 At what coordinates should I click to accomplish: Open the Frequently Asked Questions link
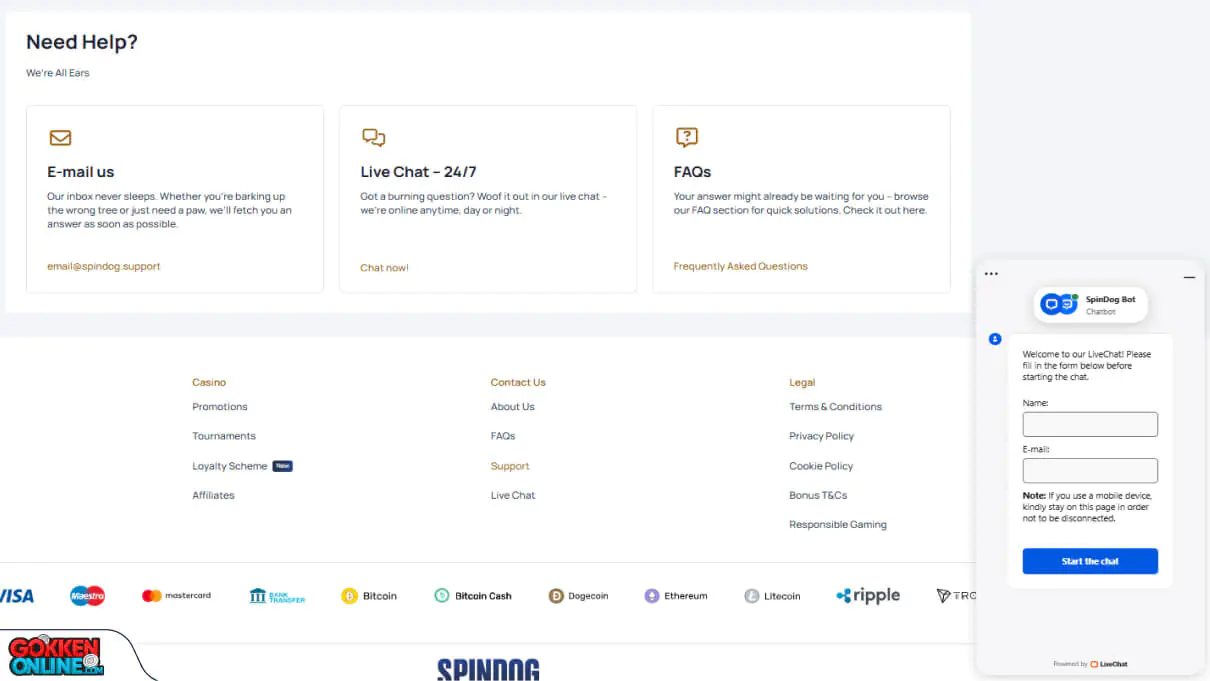[x=740, y=267]
